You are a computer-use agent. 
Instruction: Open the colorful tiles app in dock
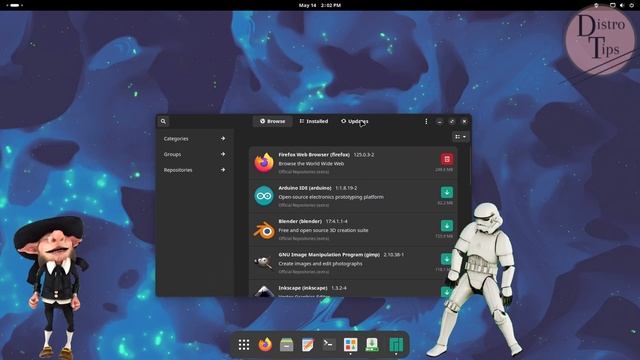350,345
